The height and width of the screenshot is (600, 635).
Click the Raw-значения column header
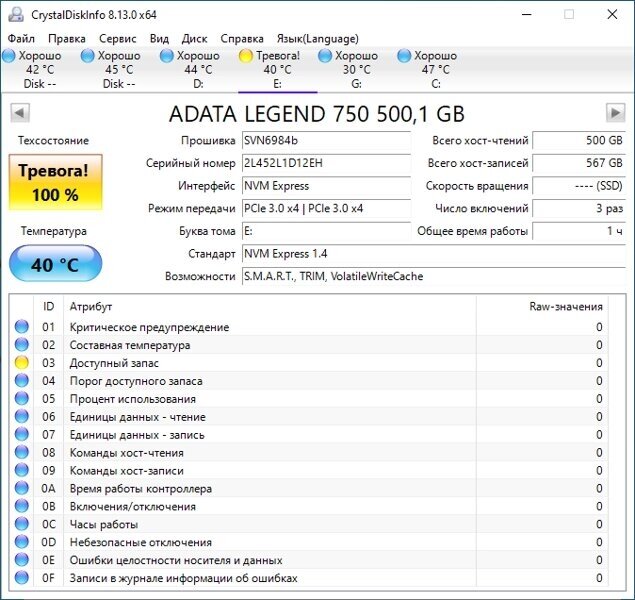point(542,306)
